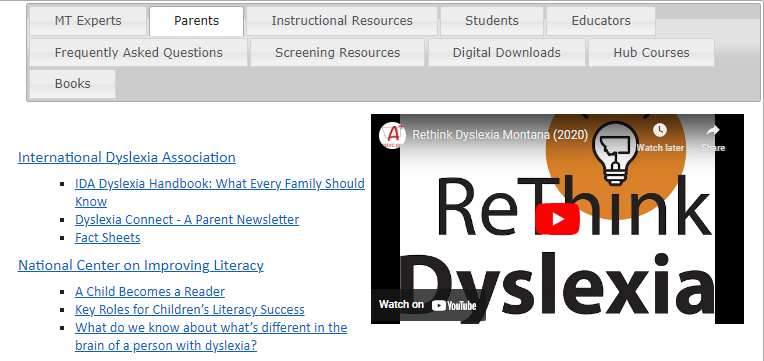
Task: Open the Hub Courses tab
Action: (x=651, y=53)
